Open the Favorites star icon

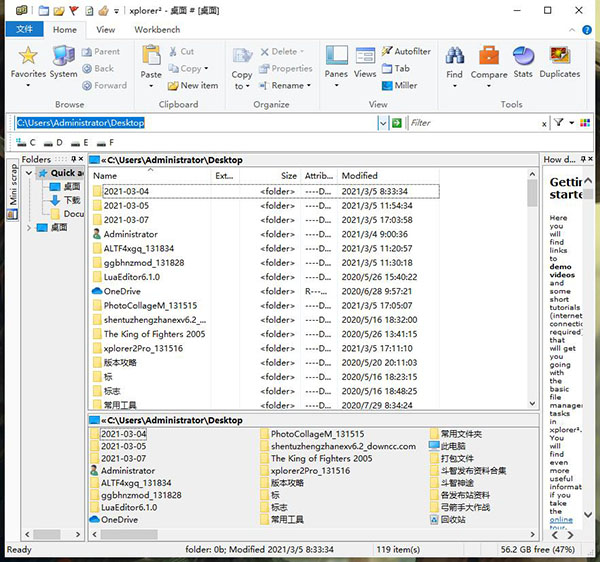click(28, 55)
